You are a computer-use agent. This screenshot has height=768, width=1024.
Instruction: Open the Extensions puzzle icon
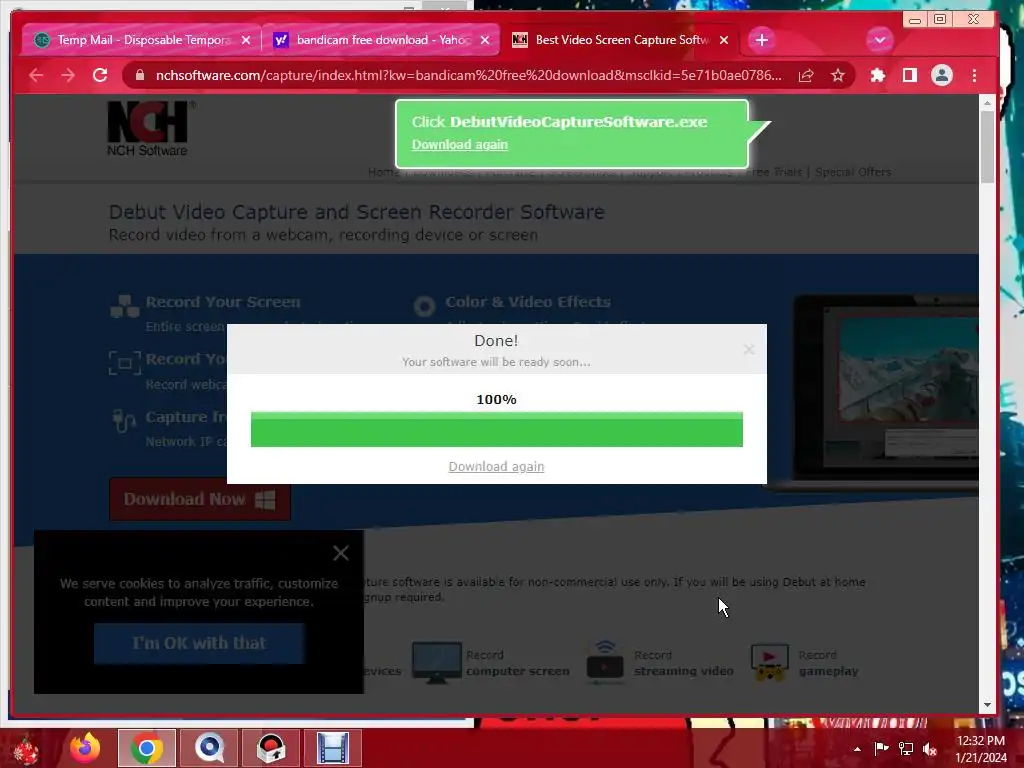878,75
